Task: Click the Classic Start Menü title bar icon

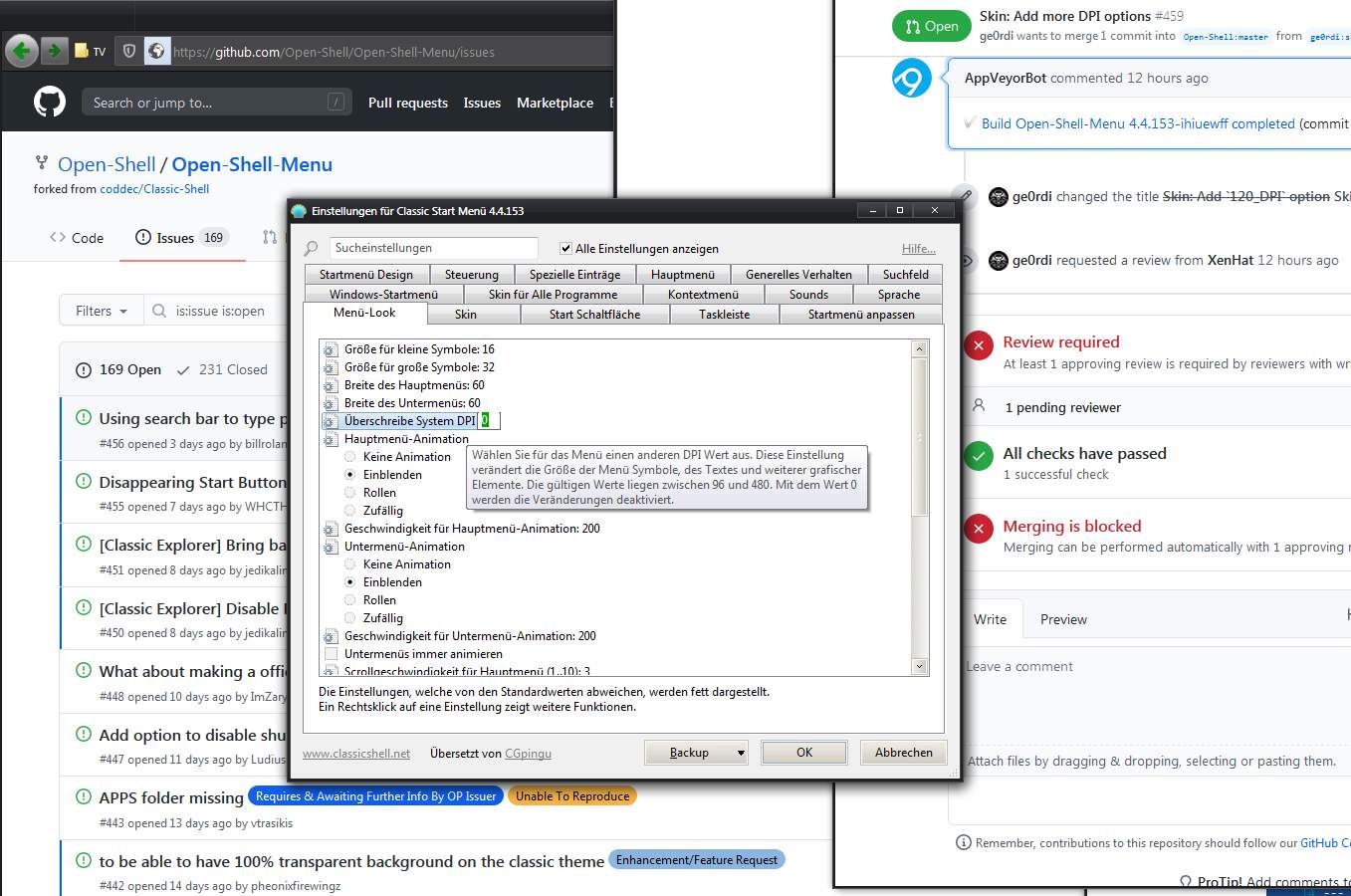Action: [299, 211]
